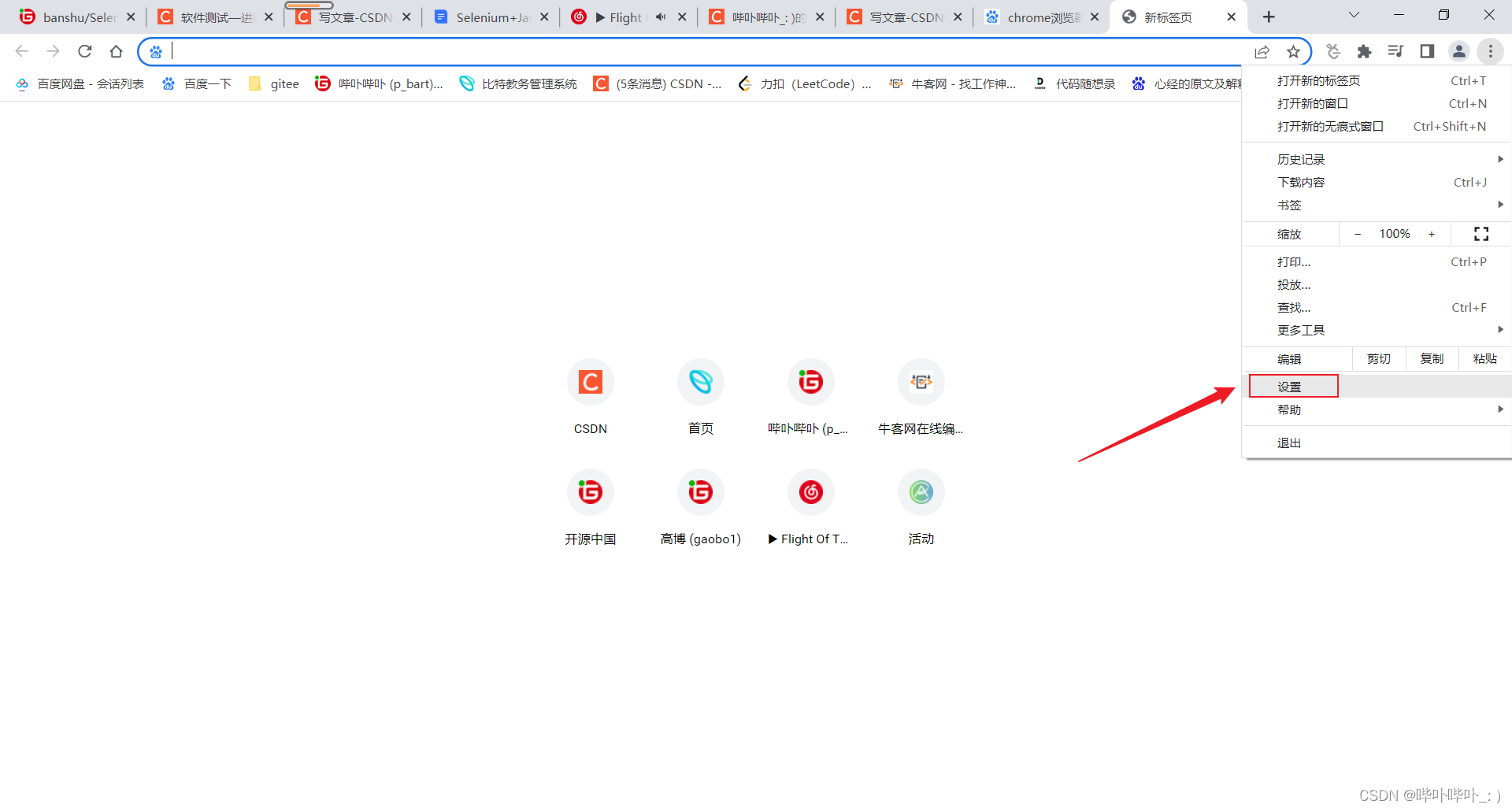Open the CSDN shortcut tile
This screenshot has width=1512, height=811.
click(591, 398)
